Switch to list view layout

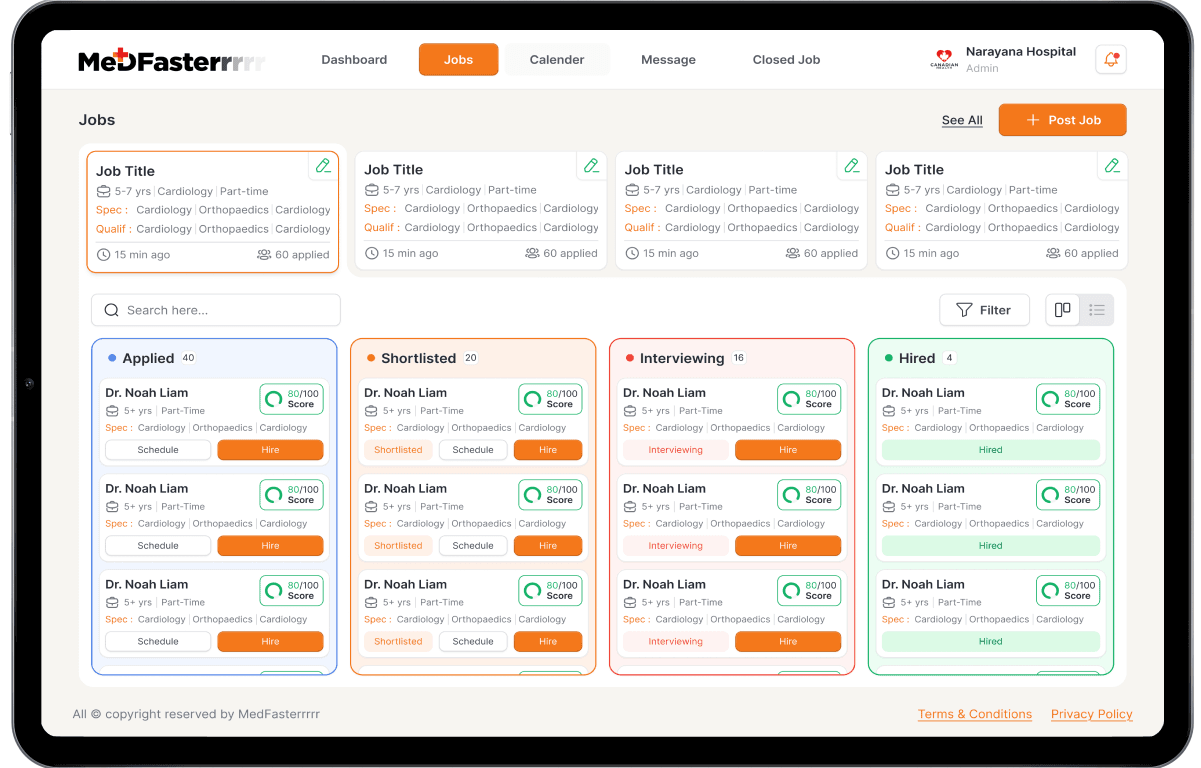(1097, 310)
